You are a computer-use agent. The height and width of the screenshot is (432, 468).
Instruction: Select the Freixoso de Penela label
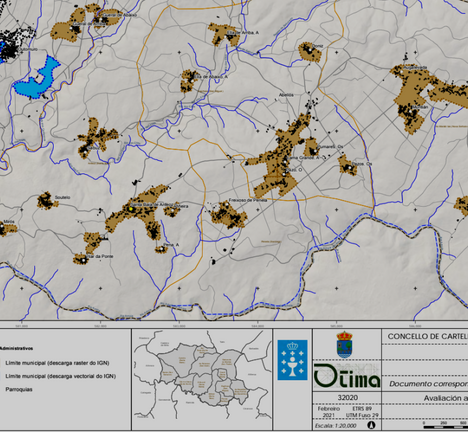coord(248,200)
